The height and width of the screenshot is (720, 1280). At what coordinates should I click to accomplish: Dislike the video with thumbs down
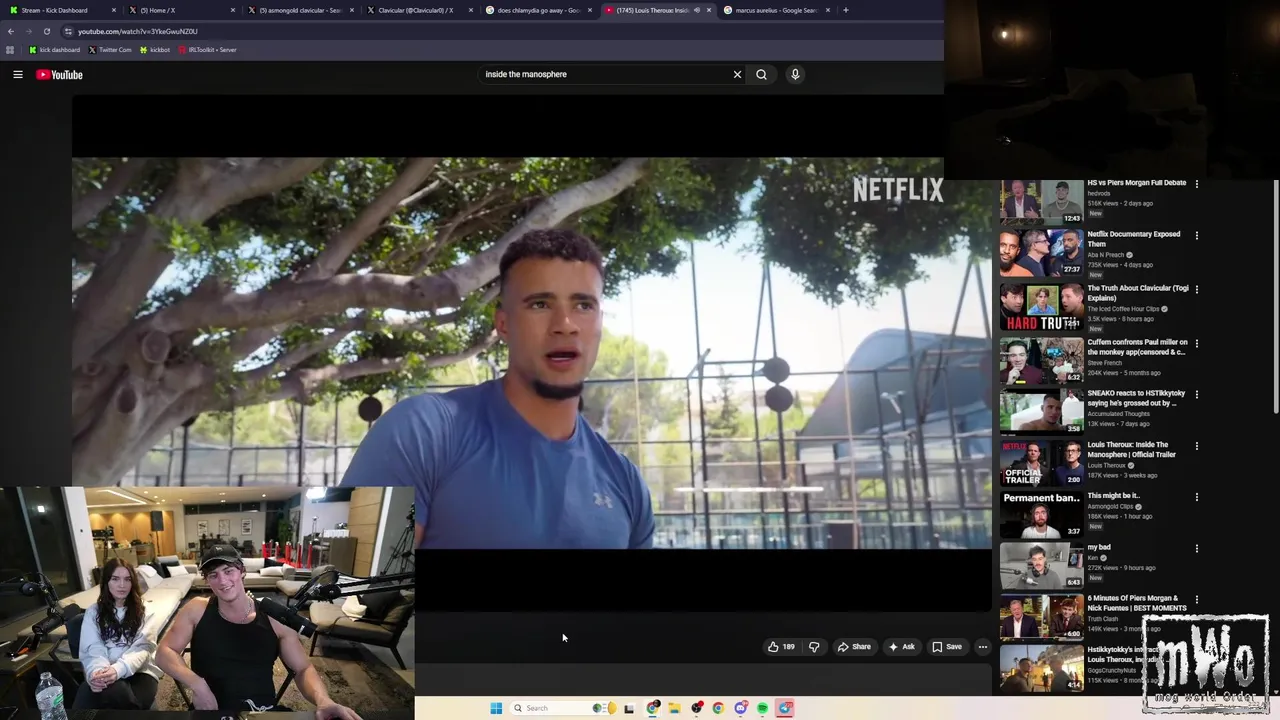pos(814,647)
